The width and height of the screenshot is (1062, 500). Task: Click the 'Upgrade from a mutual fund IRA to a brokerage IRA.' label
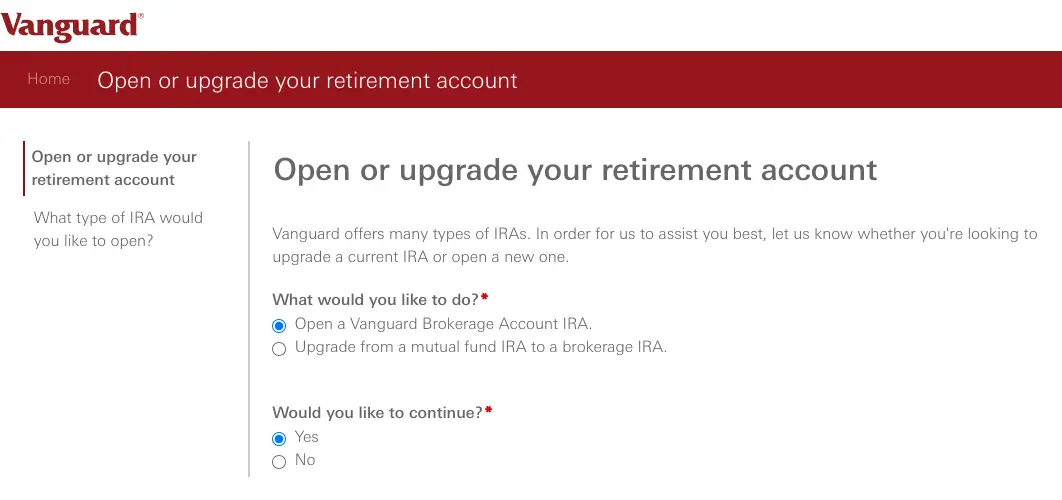[481, 348]
